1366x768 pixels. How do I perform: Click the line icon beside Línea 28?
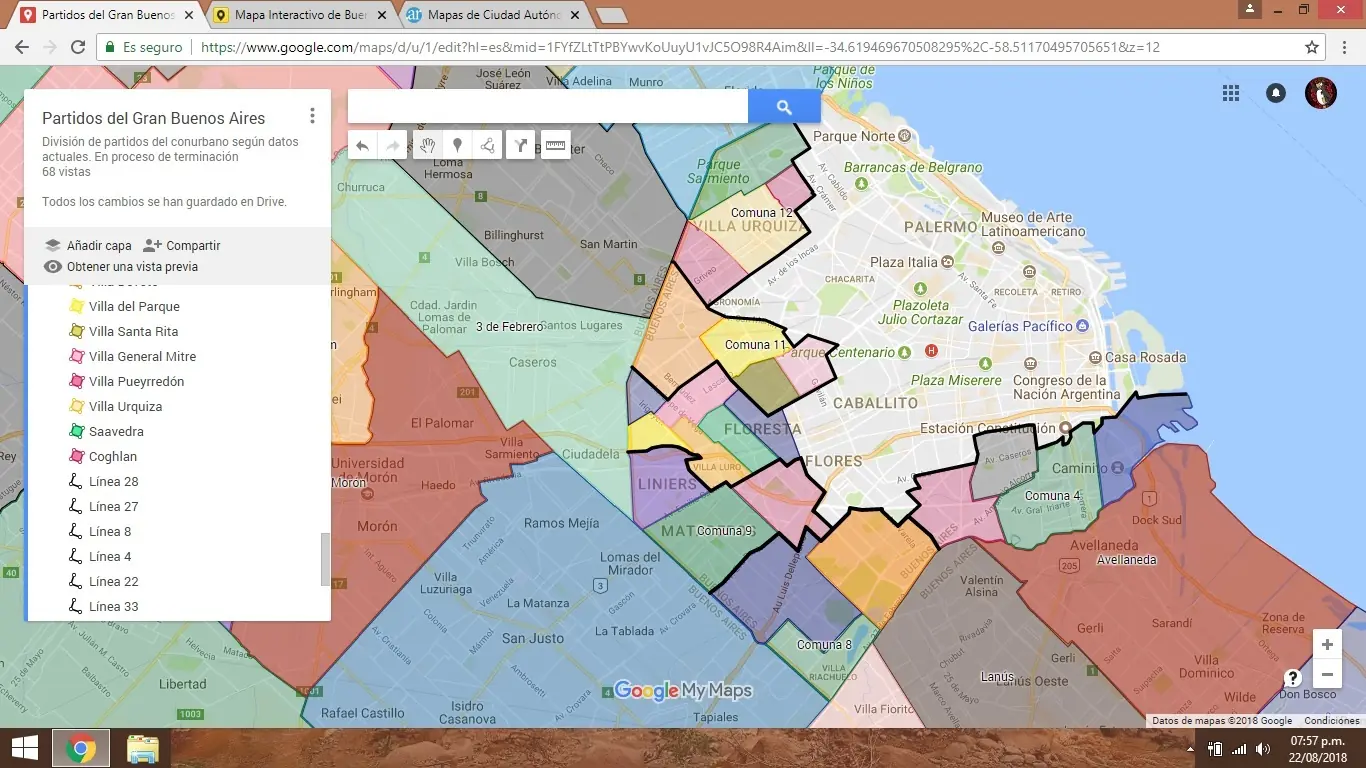(x=76, y=481)
